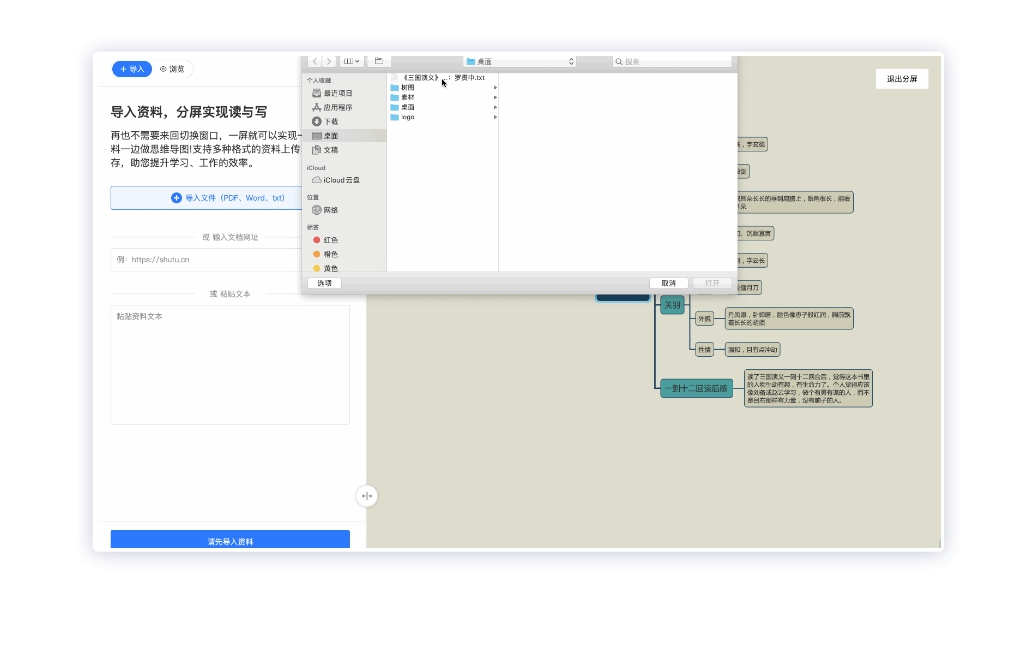
Task: Click the document URL input field
Action: click(x=206, y=260)
